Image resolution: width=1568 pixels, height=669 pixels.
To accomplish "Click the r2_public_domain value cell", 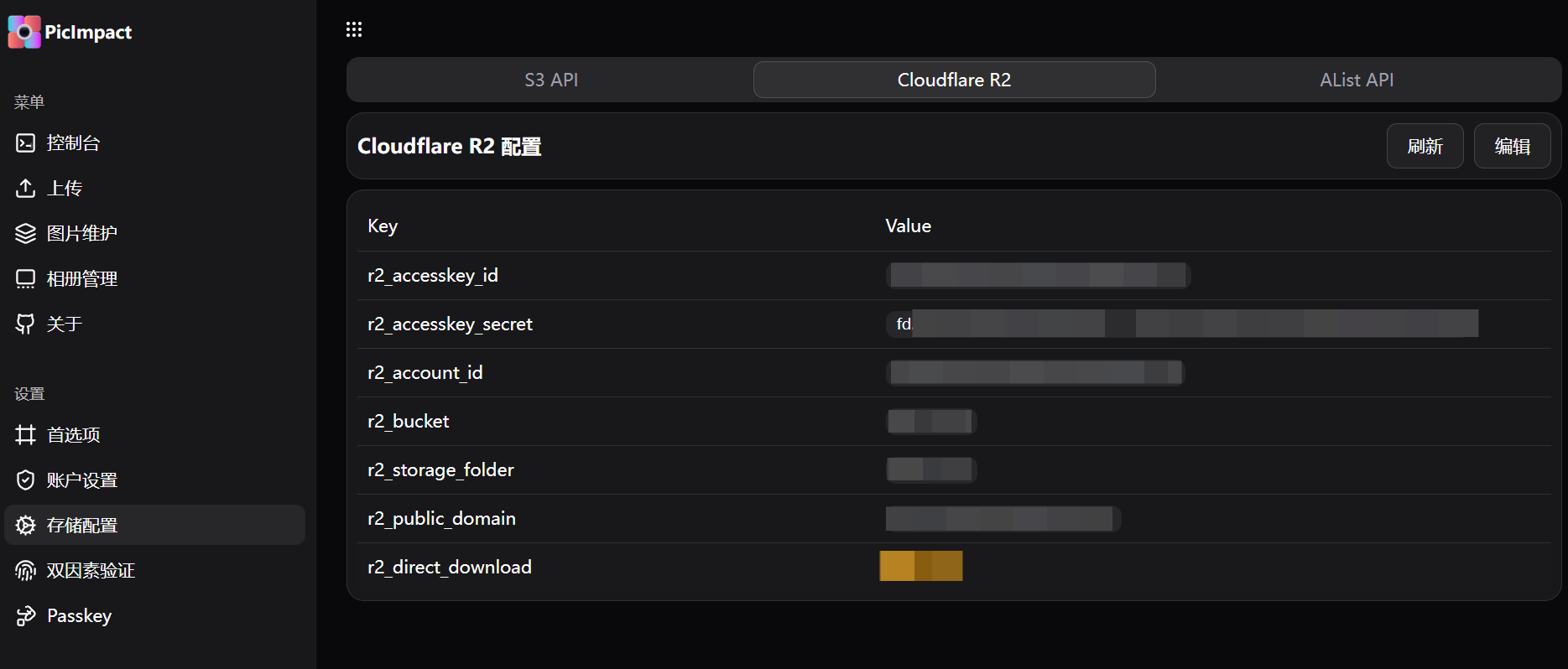I will click(x=1002, y=519).
